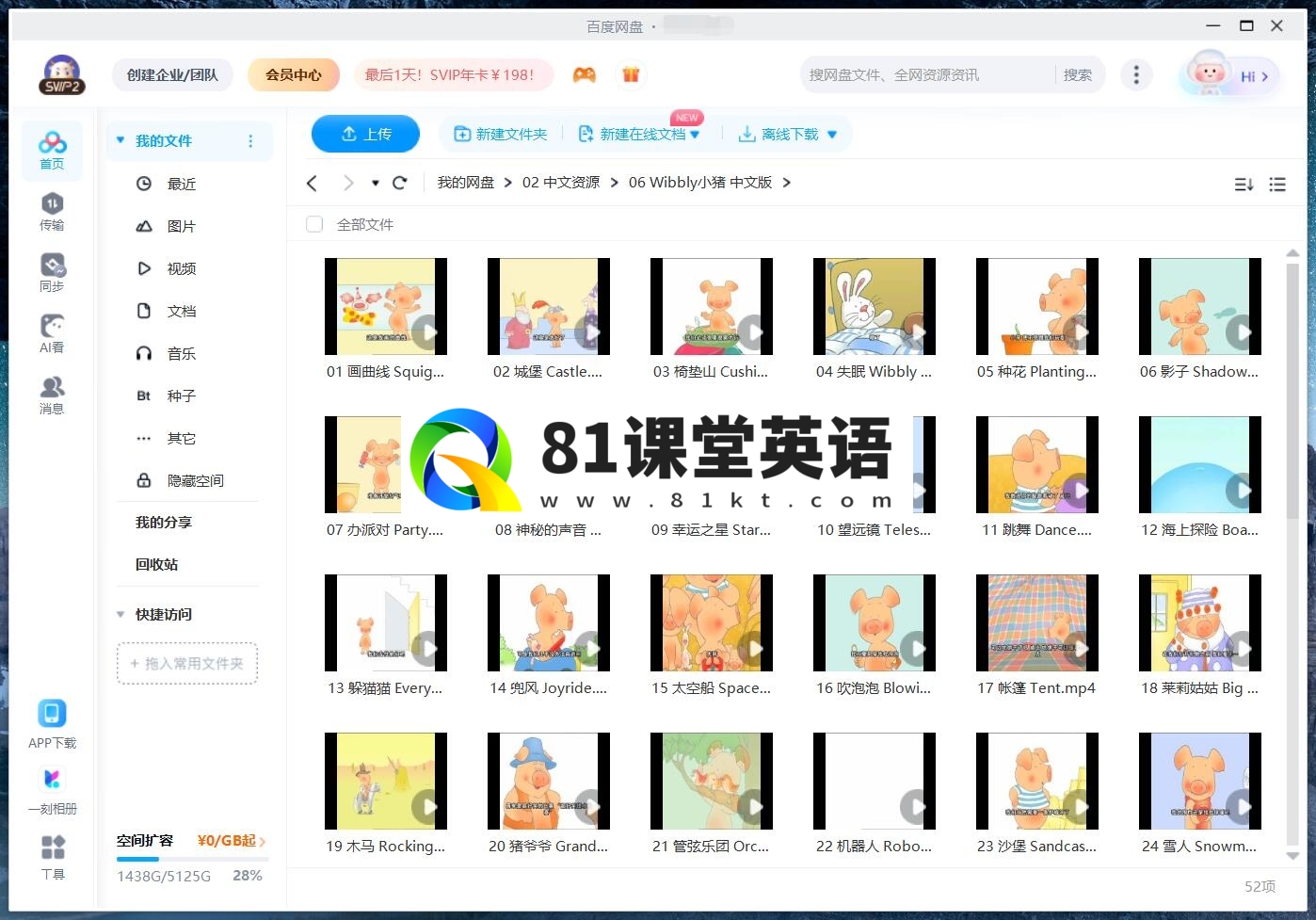Open 我的分享 in sidebar
The image size is (1316, 920).
[x=164, y=522]
